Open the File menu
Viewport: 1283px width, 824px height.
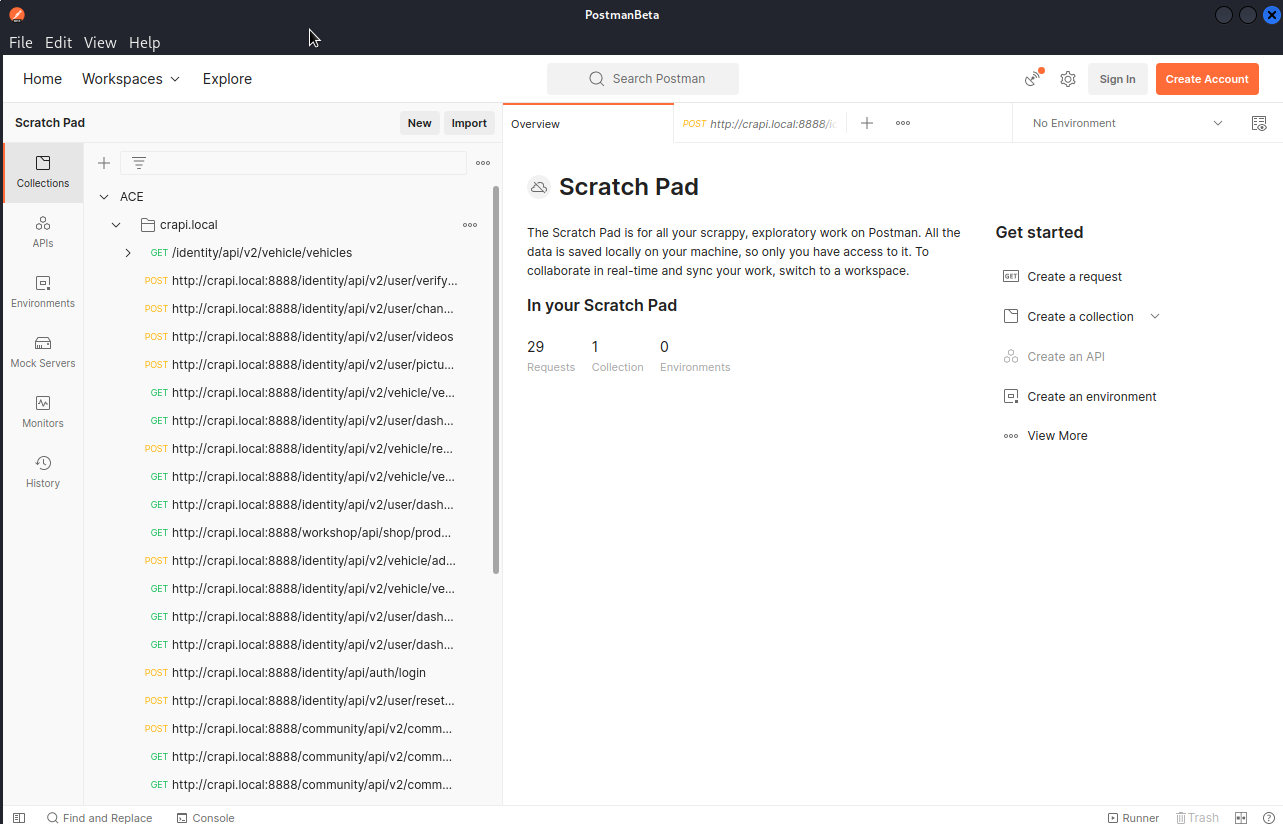(x=21, y=42)
